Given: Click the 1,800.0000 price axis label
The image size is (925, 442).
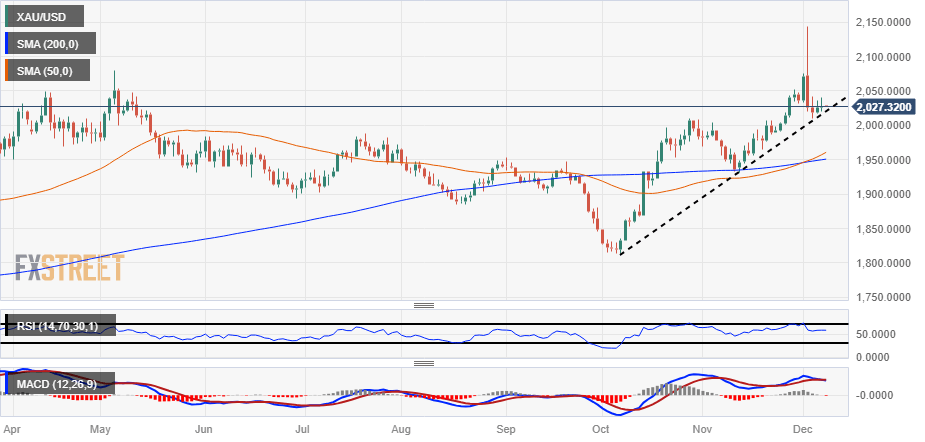Looking at the screenshot, I should (x=881, y=263).
